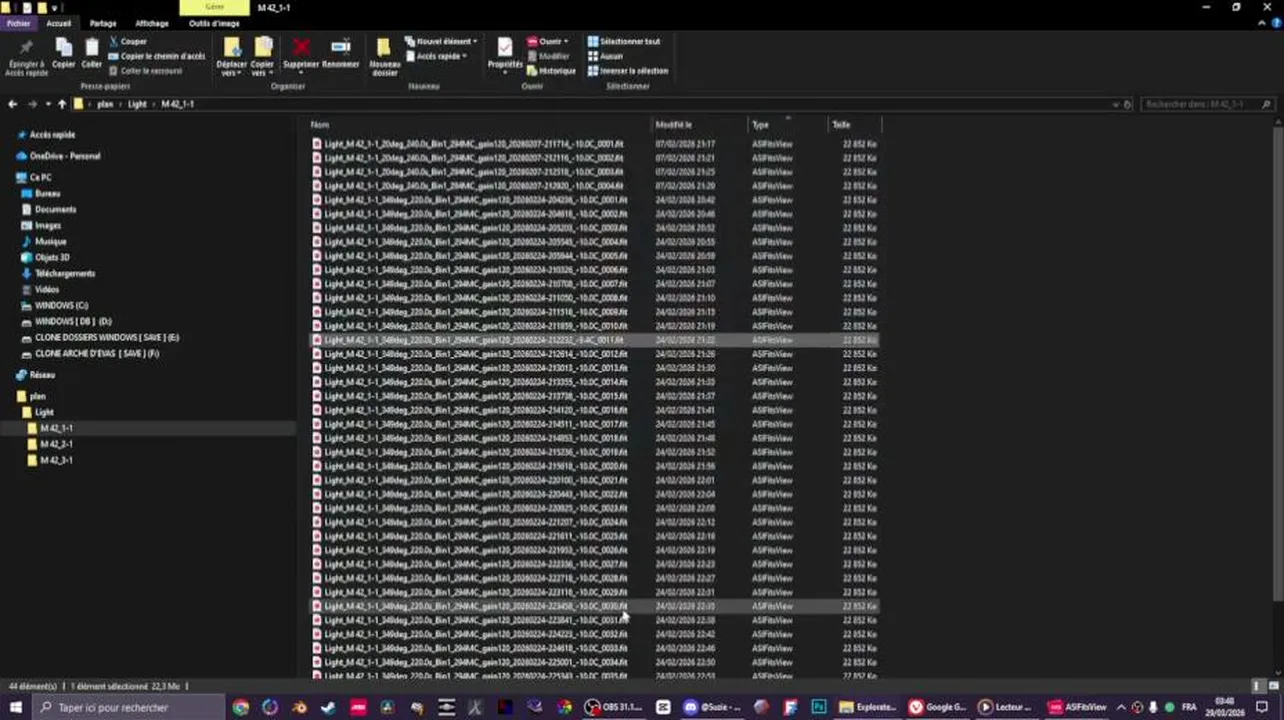Switch to the Partage tab

tap(103, 23)
